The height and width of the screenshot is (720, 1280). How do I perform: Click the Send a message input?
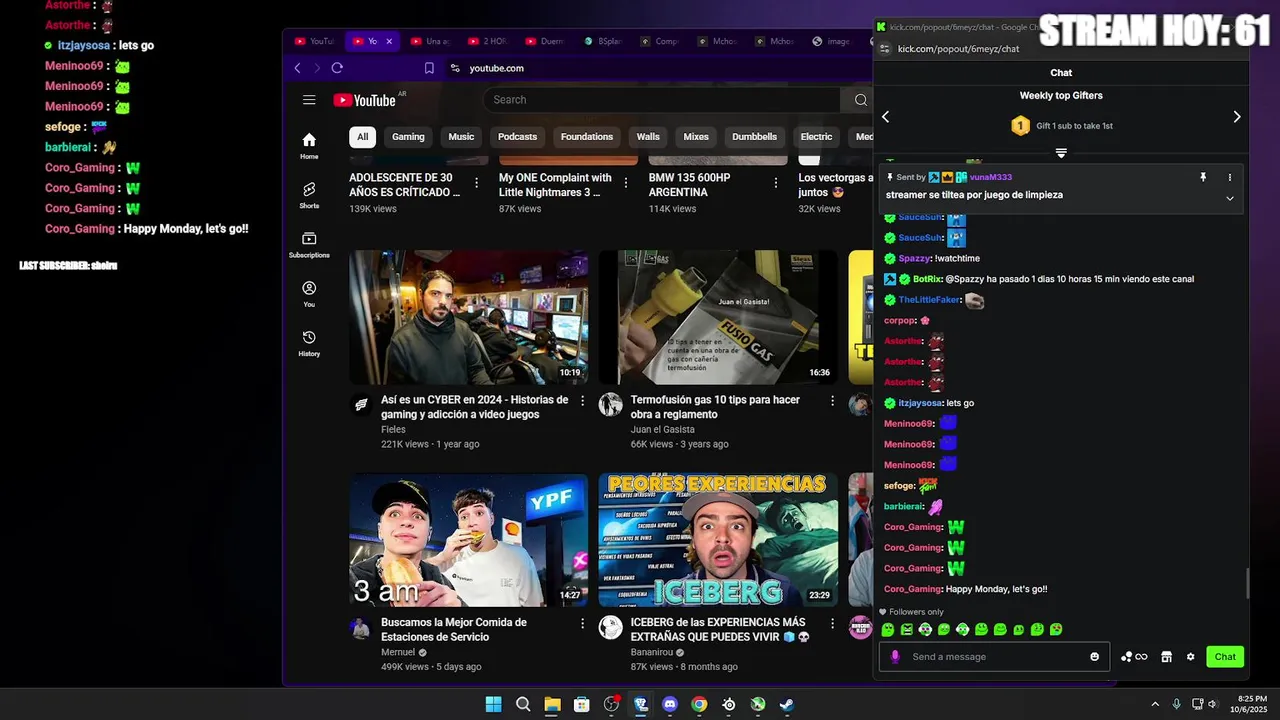pyautogui.click(x=995, y=657)
